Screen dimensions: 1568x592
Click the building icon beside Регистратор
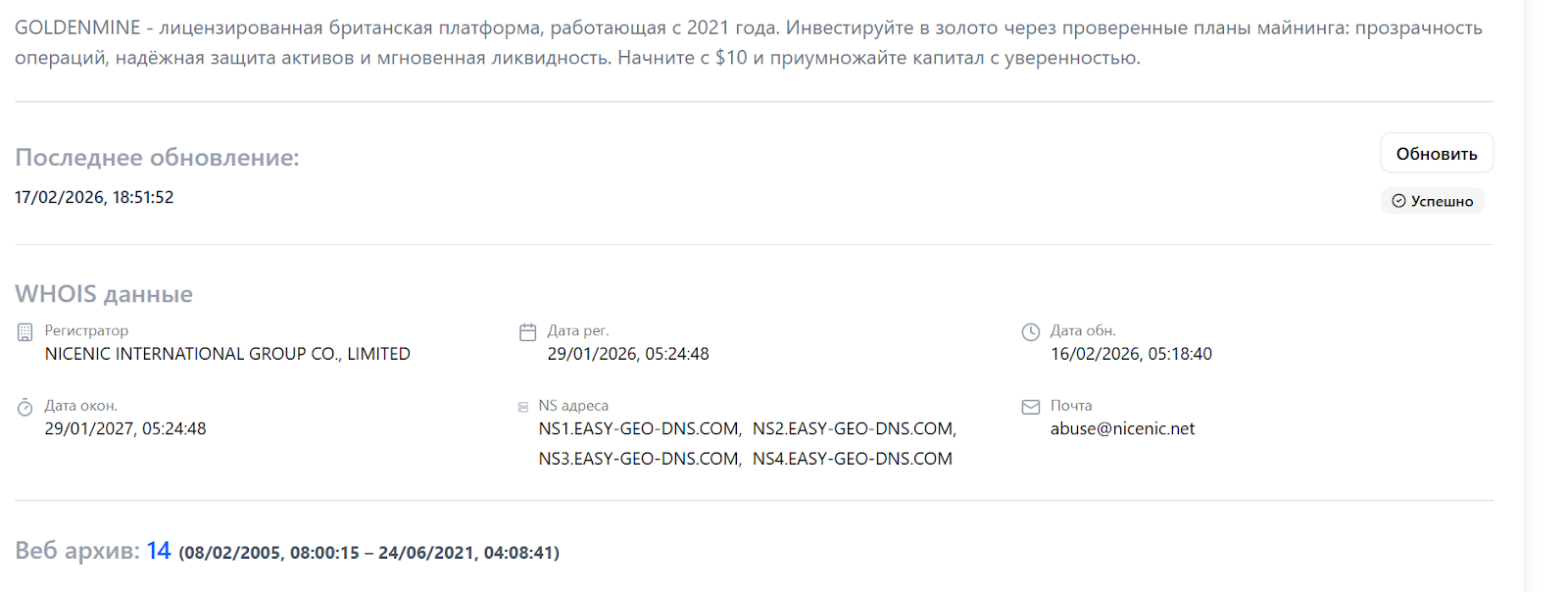(x=25, y=332)
